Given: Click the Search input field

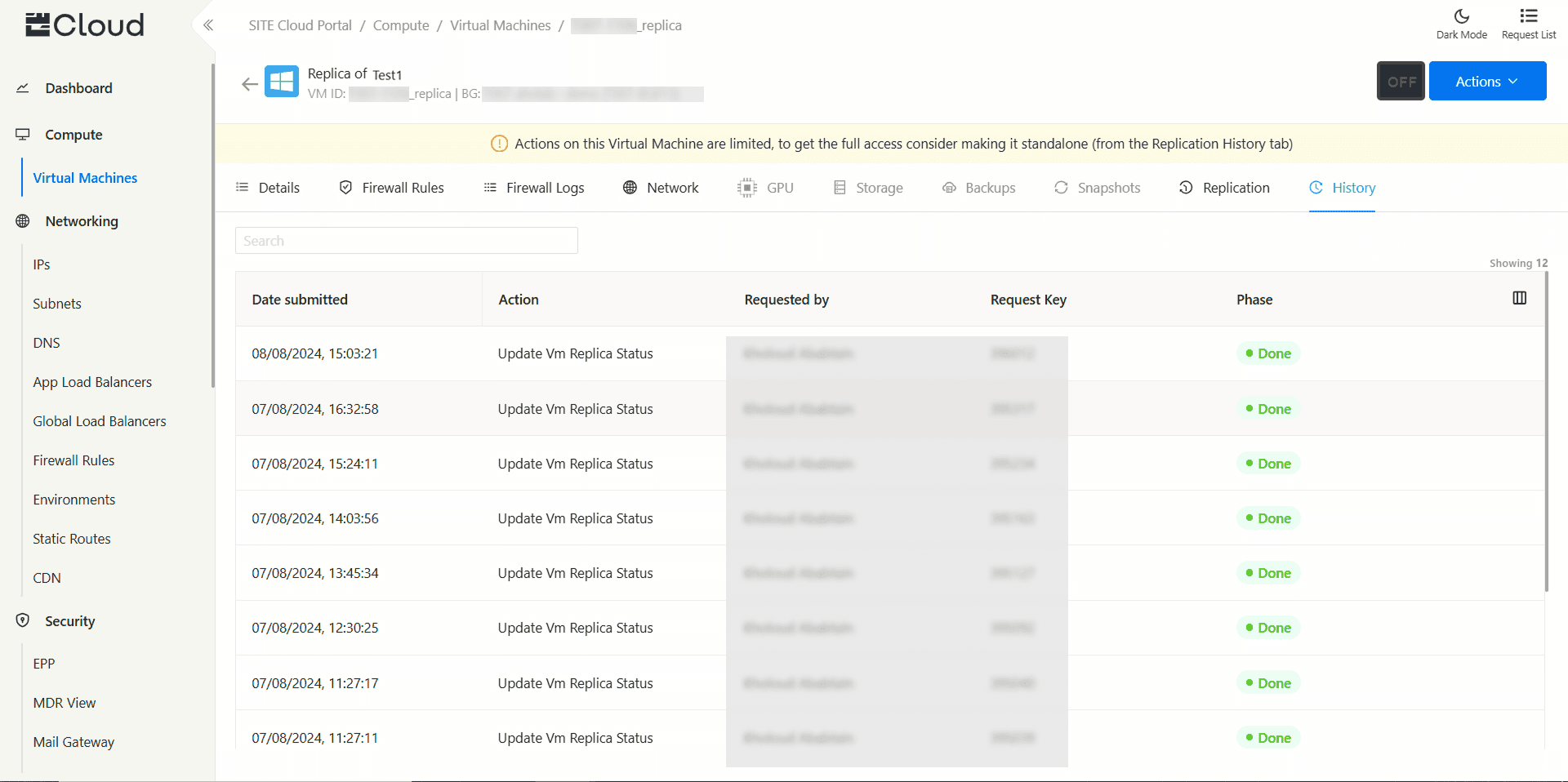Looking at the screenshot, I should 406,241.
